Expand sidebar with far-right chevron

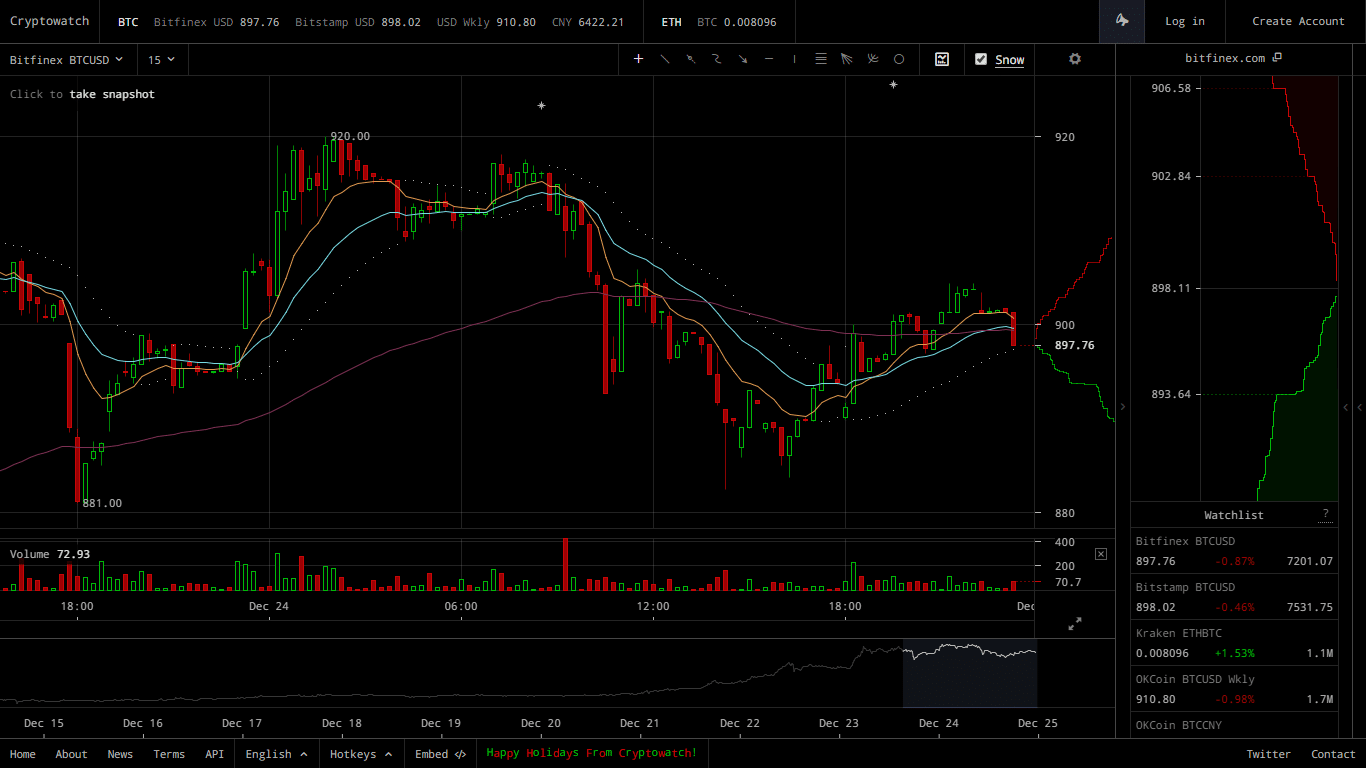pyautogui.click(x=1360, y=407)
